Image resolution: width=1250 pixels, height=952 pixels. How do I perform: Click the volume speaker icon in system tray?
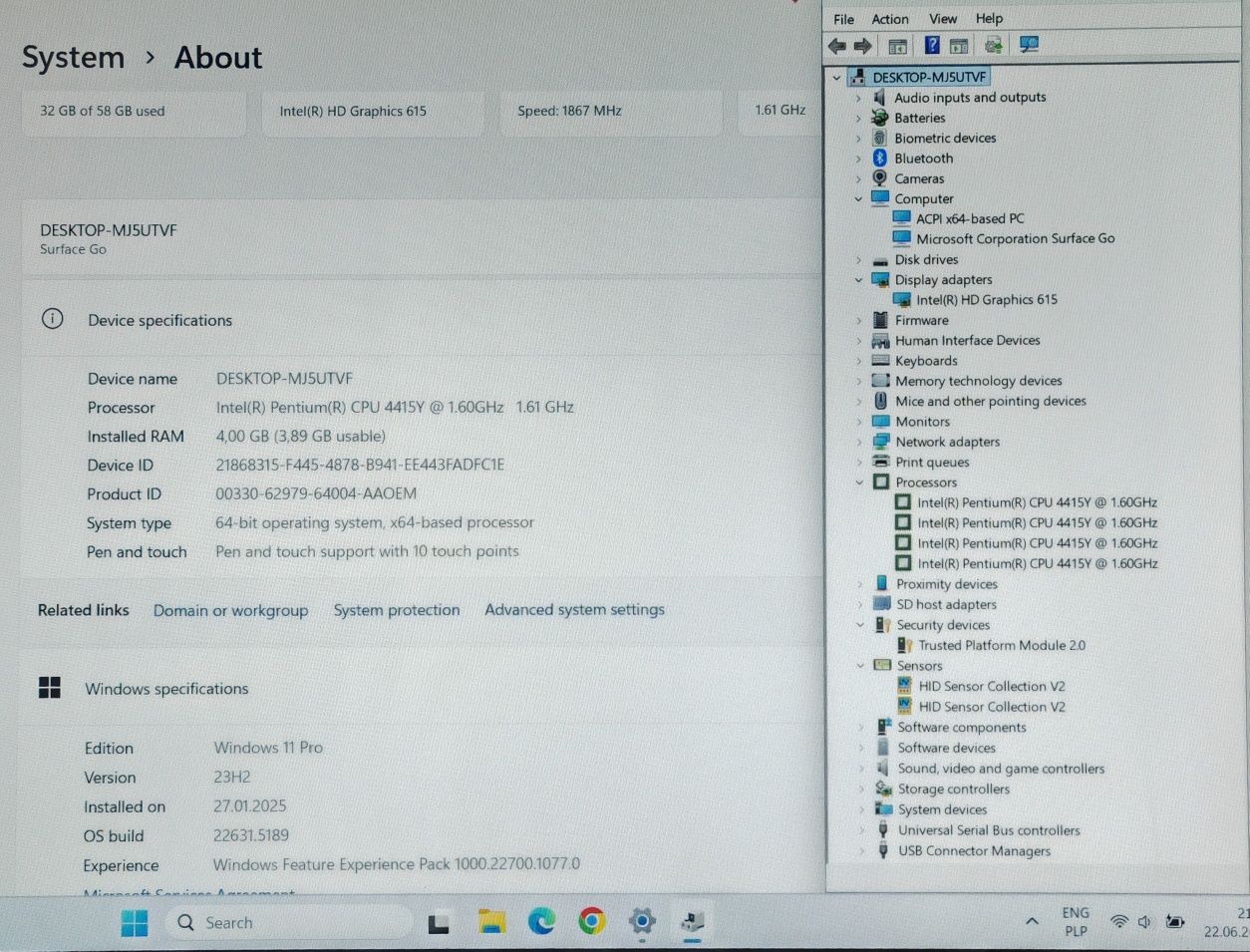pos(1144,922)
